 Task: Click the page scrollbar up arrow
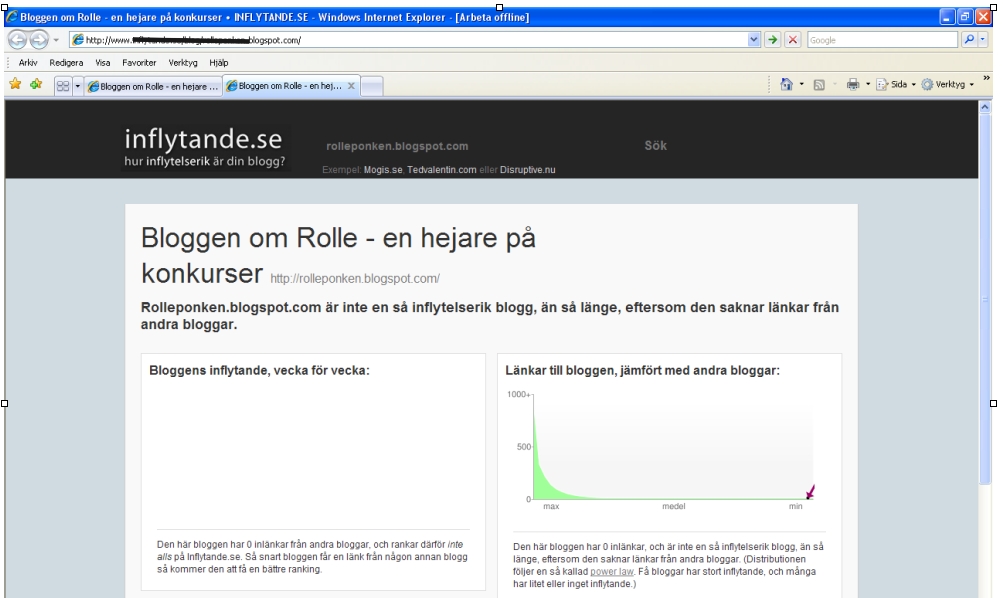[985, 107]
